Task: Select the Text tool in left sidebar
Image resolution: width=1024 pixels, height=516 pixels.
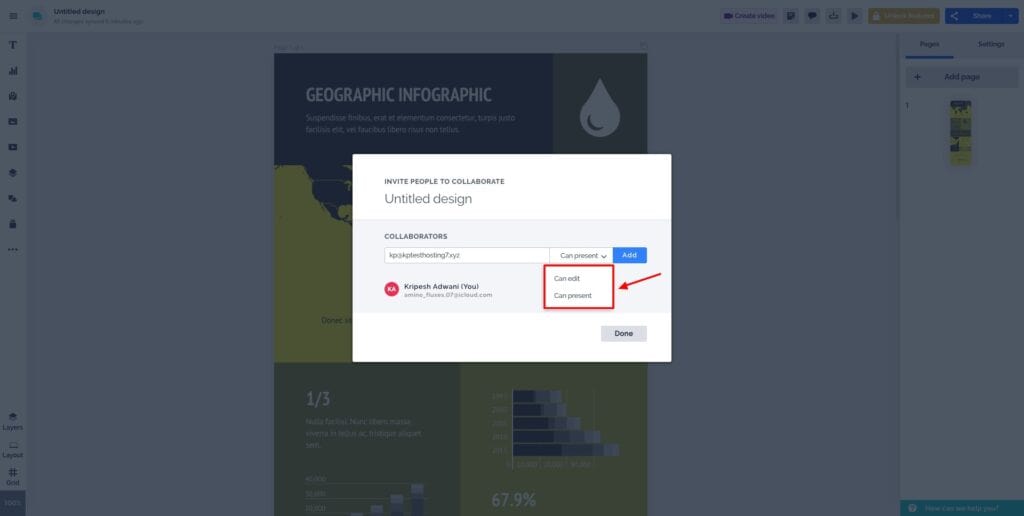Action: (x=13, y=45)
